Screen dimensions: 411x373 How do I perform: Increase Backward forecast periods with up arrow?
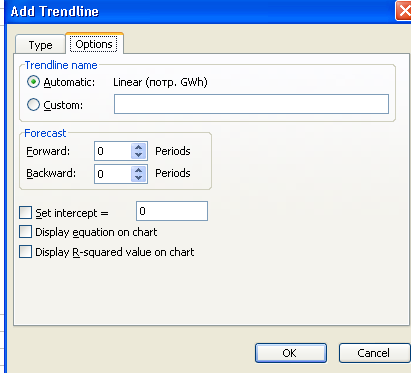point(139,170)
